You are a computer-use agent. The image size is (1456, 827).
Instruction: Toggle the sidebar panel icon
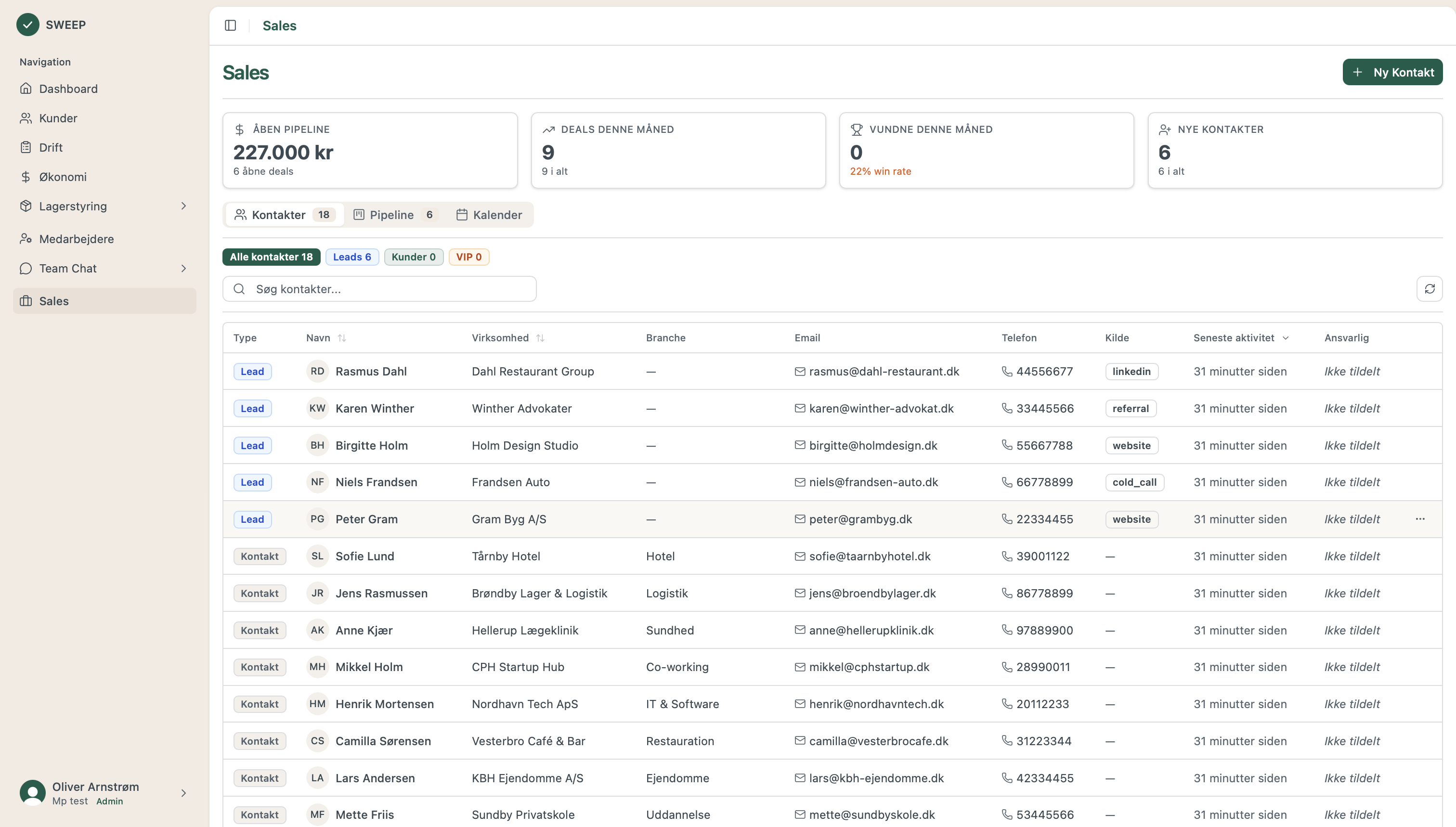[x=230, y=26]
